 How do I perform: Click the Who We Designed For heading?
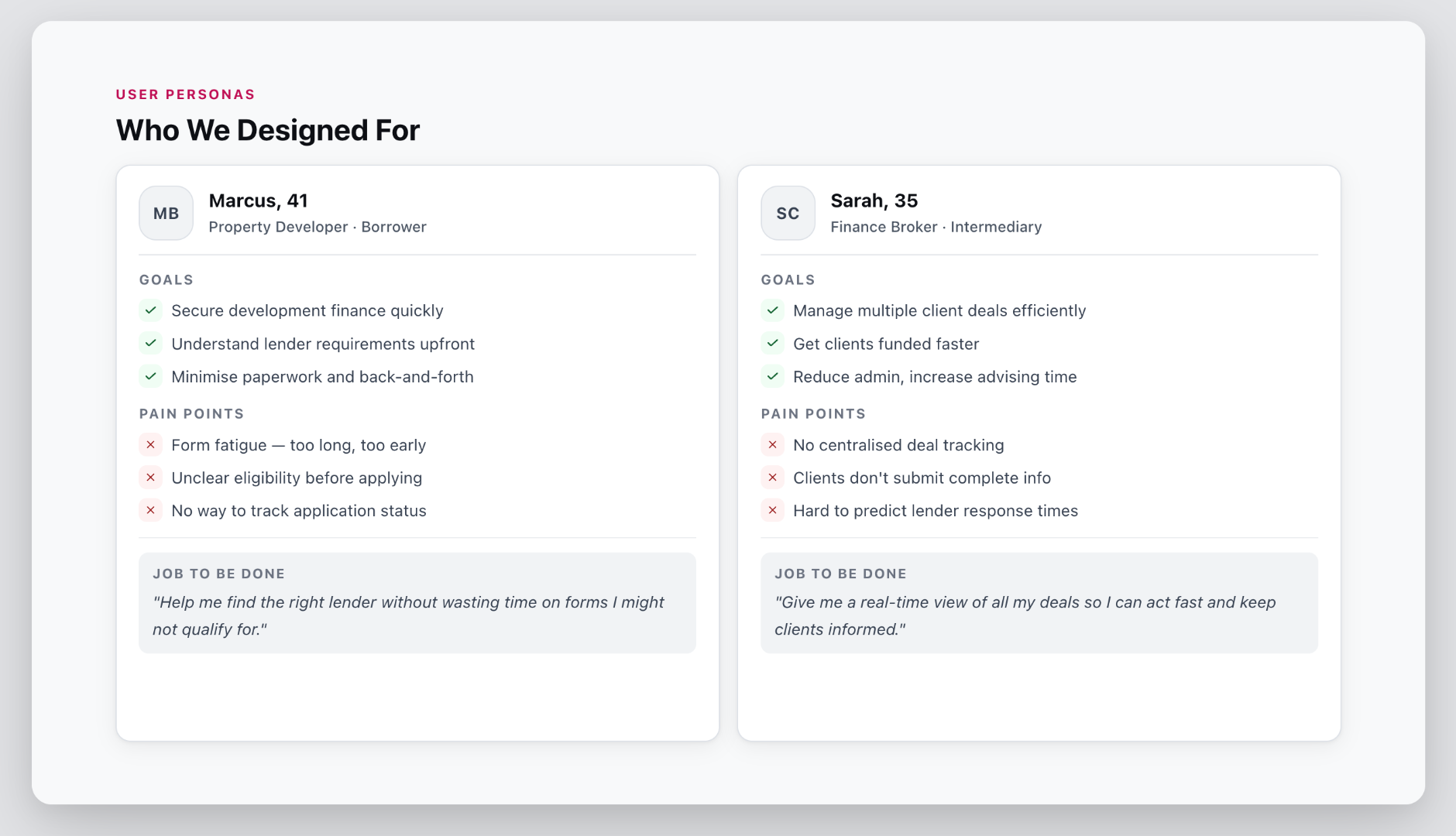click(268, 130)
